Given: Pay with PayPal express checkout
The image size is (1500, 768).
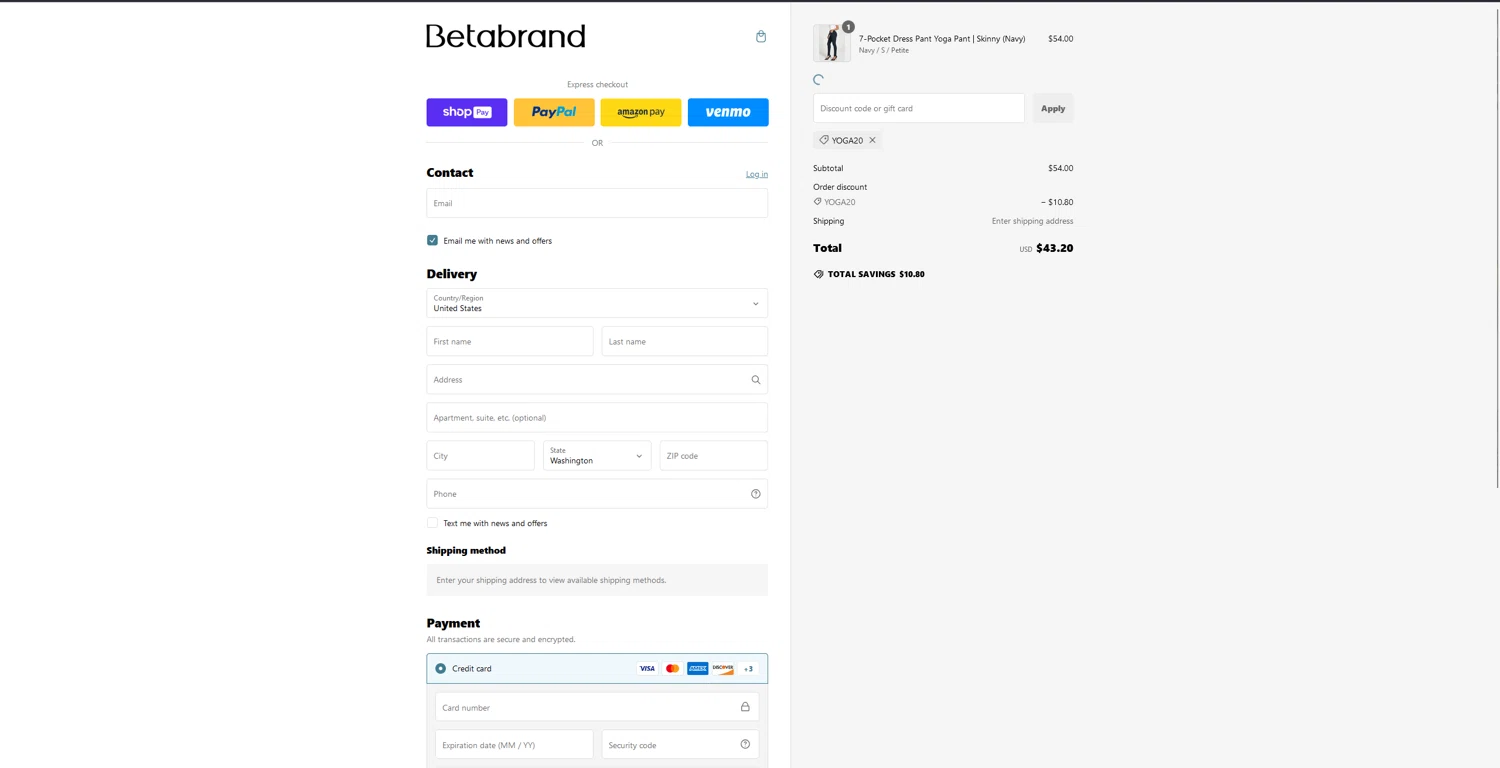Looking at the screenshot, I should point(554,112).
